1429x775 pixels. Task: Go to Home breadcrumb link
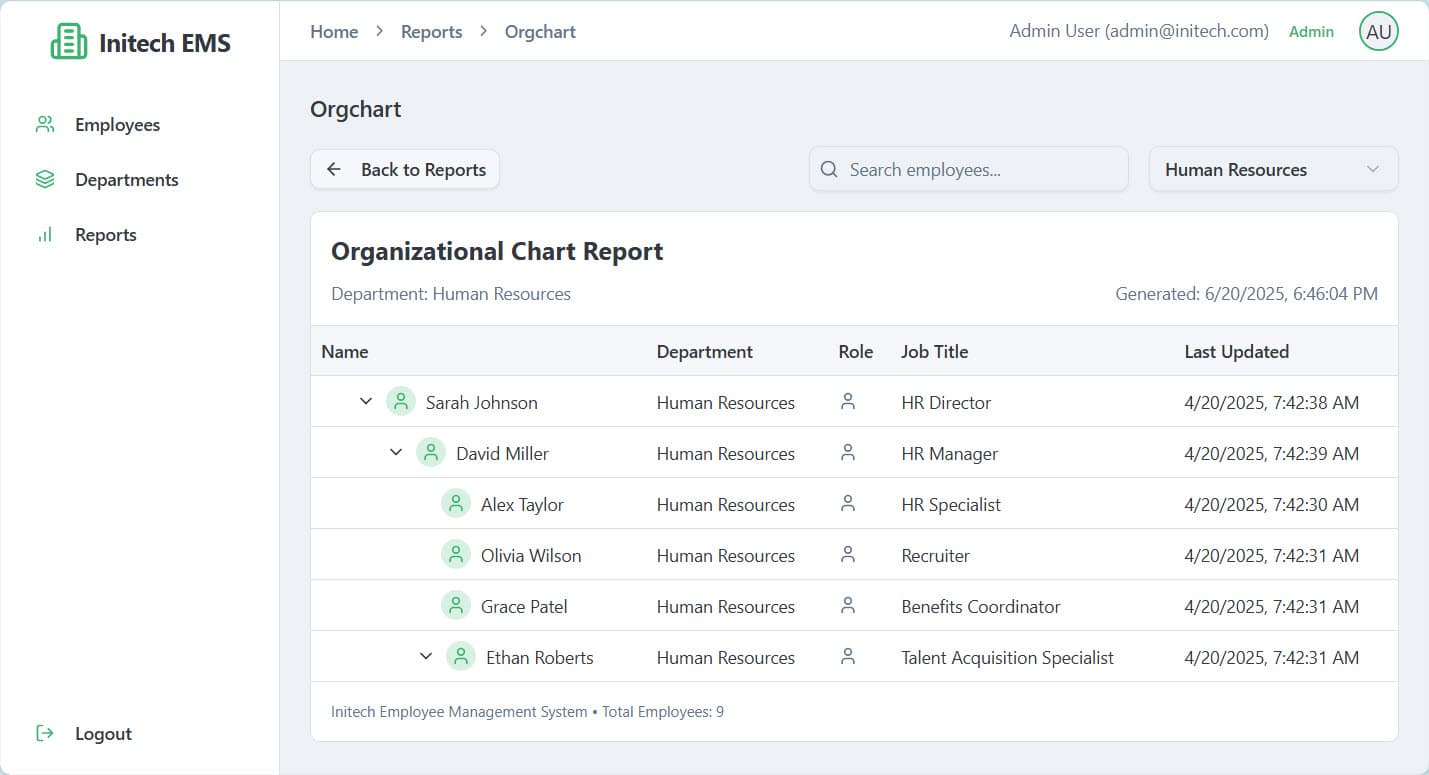(334, 32)
